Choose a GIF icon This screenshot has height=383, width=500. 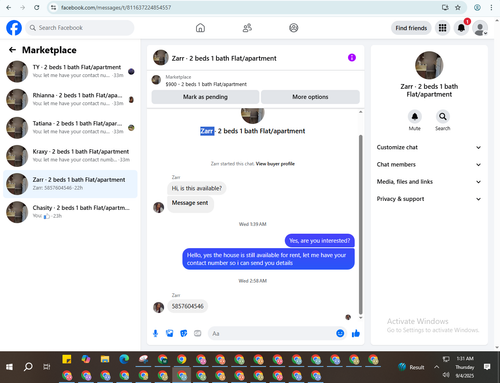click(x=198, y=333)
